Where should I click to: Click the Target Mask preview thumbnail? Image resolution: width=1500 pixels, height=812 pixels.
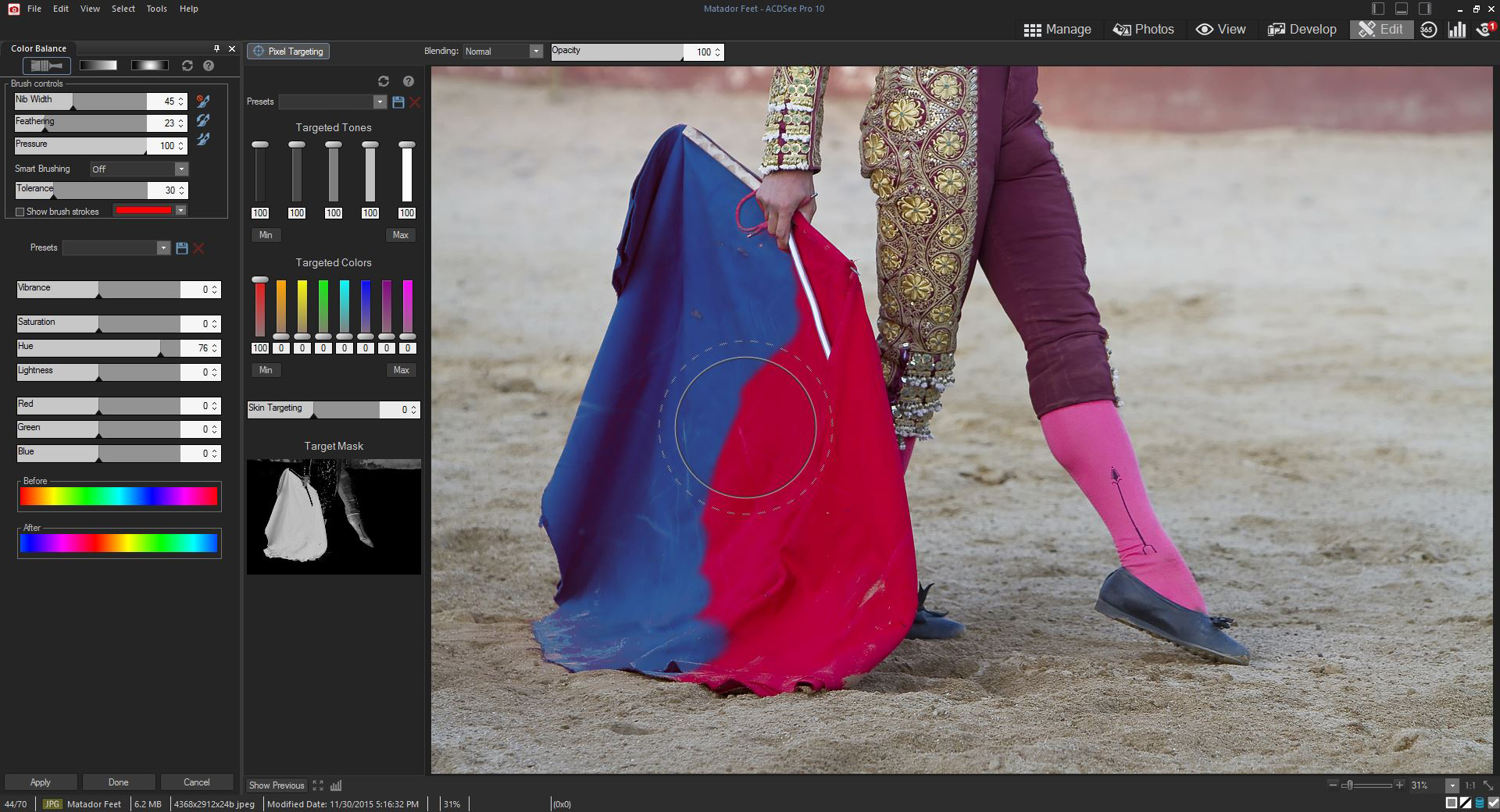334,517
